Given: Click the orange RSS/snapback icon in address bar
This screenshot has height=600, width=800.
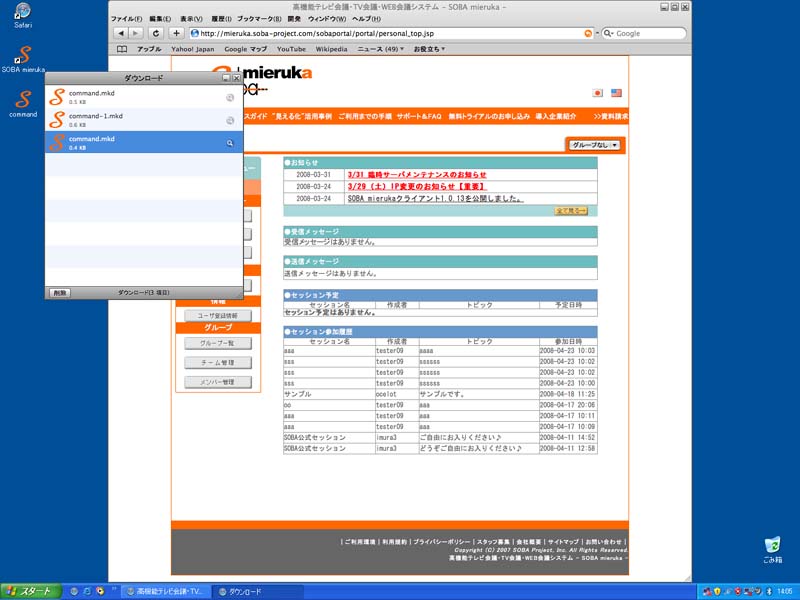Looking at the screenshot, I should click(x=588, y=33).
